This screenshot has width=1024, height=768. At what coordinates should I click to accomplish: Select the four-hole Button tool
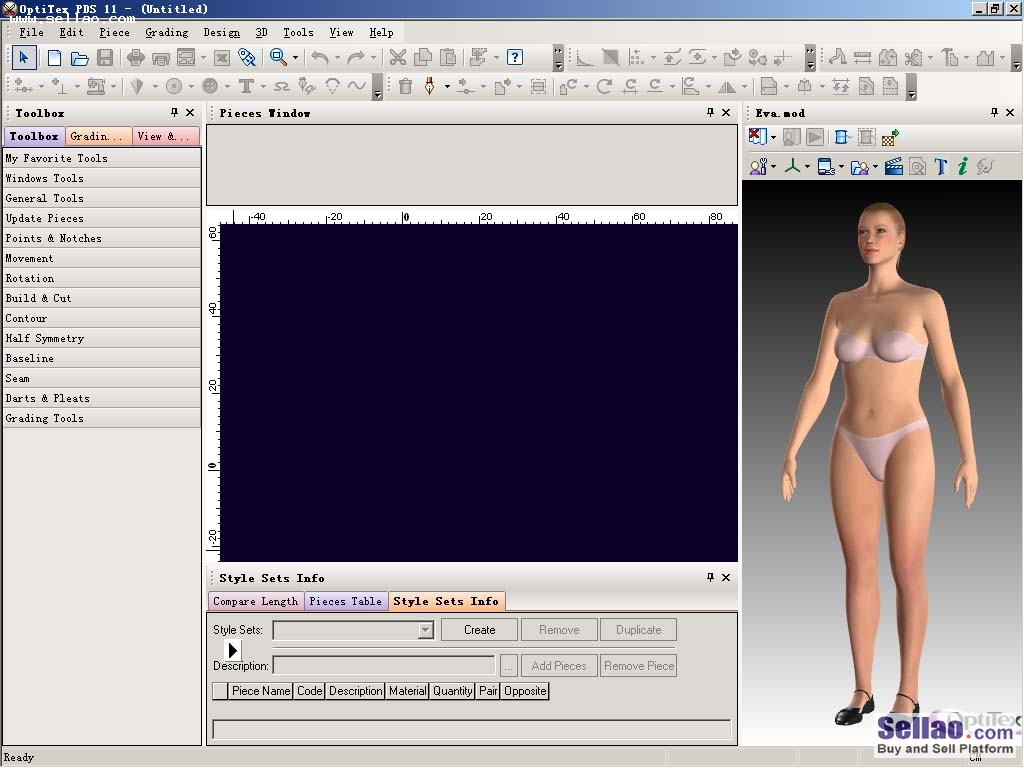click(210, 86)
